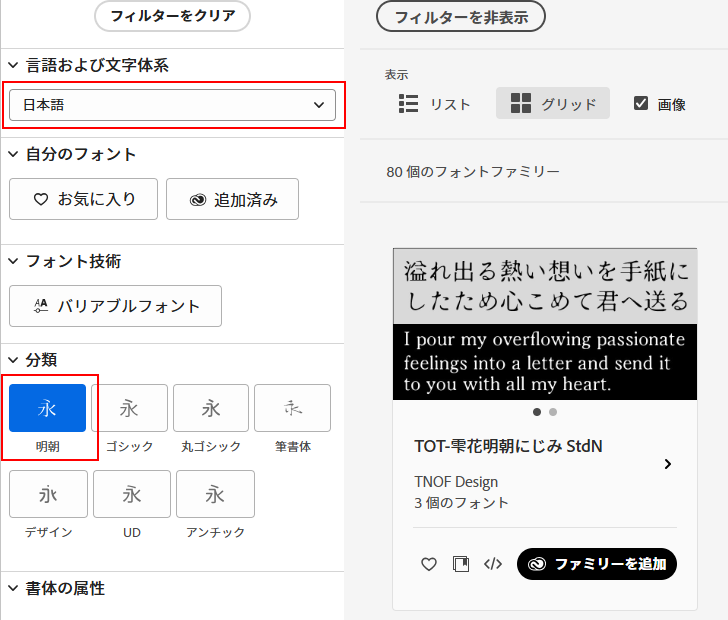Screen dimensions: 728x620
Task: Click the add to library icon on card
Action: pyautogui.click(x=461, y=564)
